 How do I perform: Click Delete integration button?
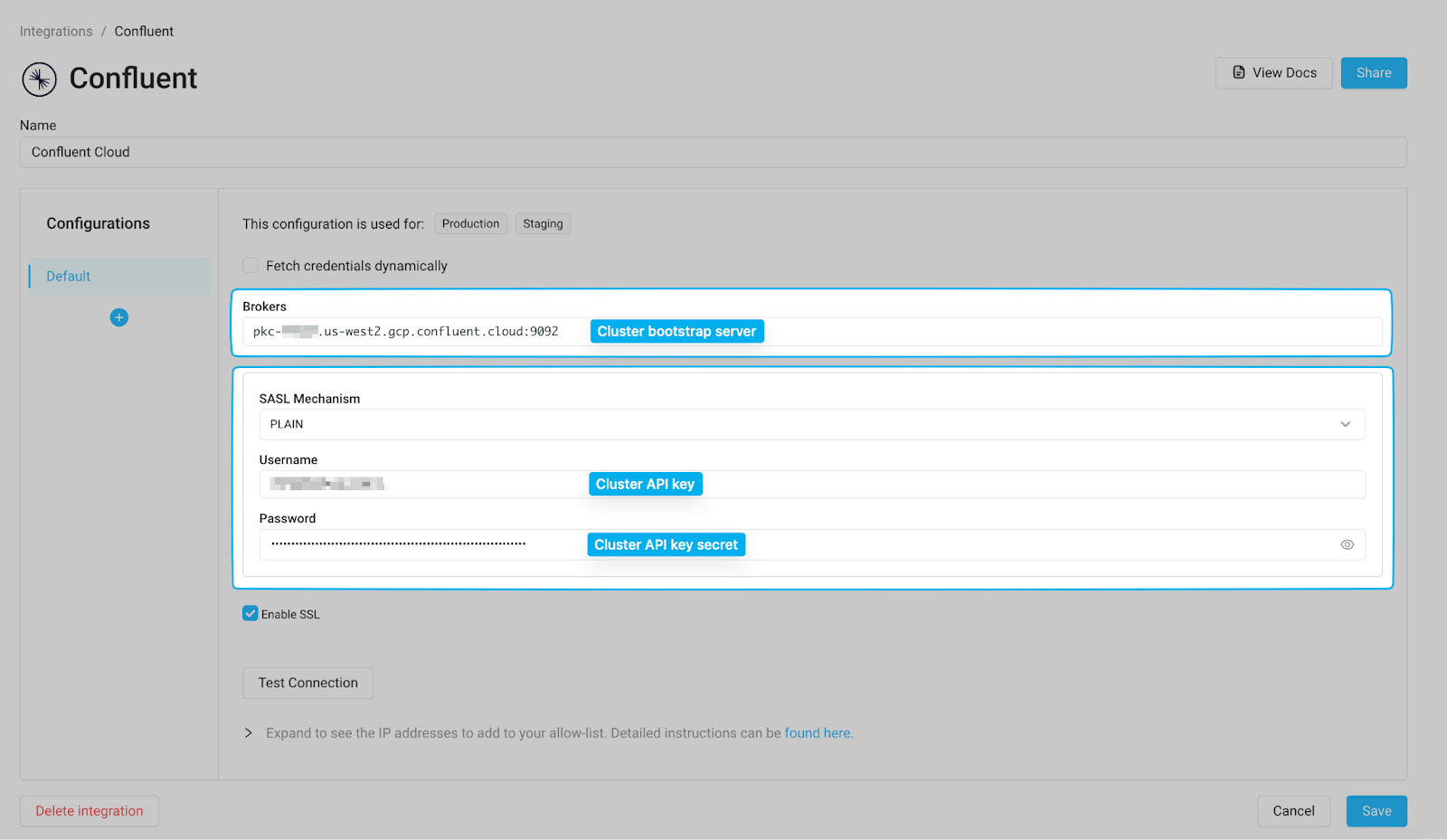pos(90,811)
